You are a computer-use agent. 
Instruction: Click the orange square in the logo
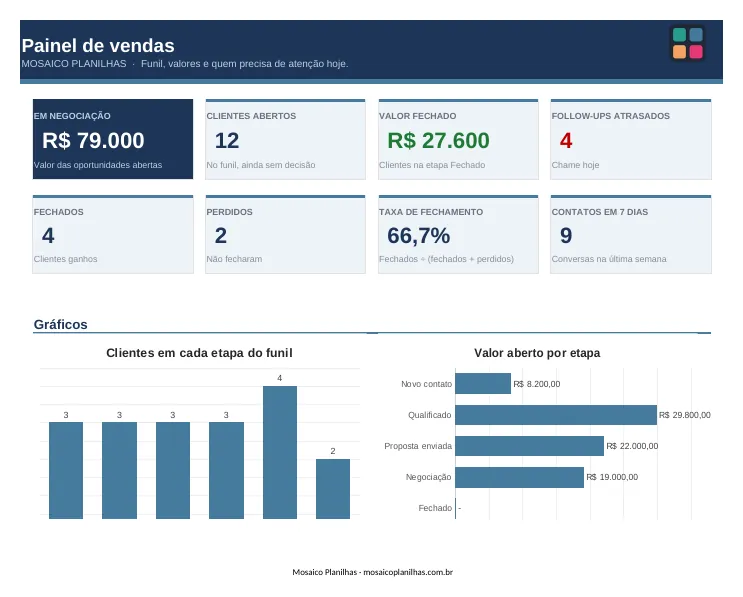pyautogui.click(x=680, y=52)
